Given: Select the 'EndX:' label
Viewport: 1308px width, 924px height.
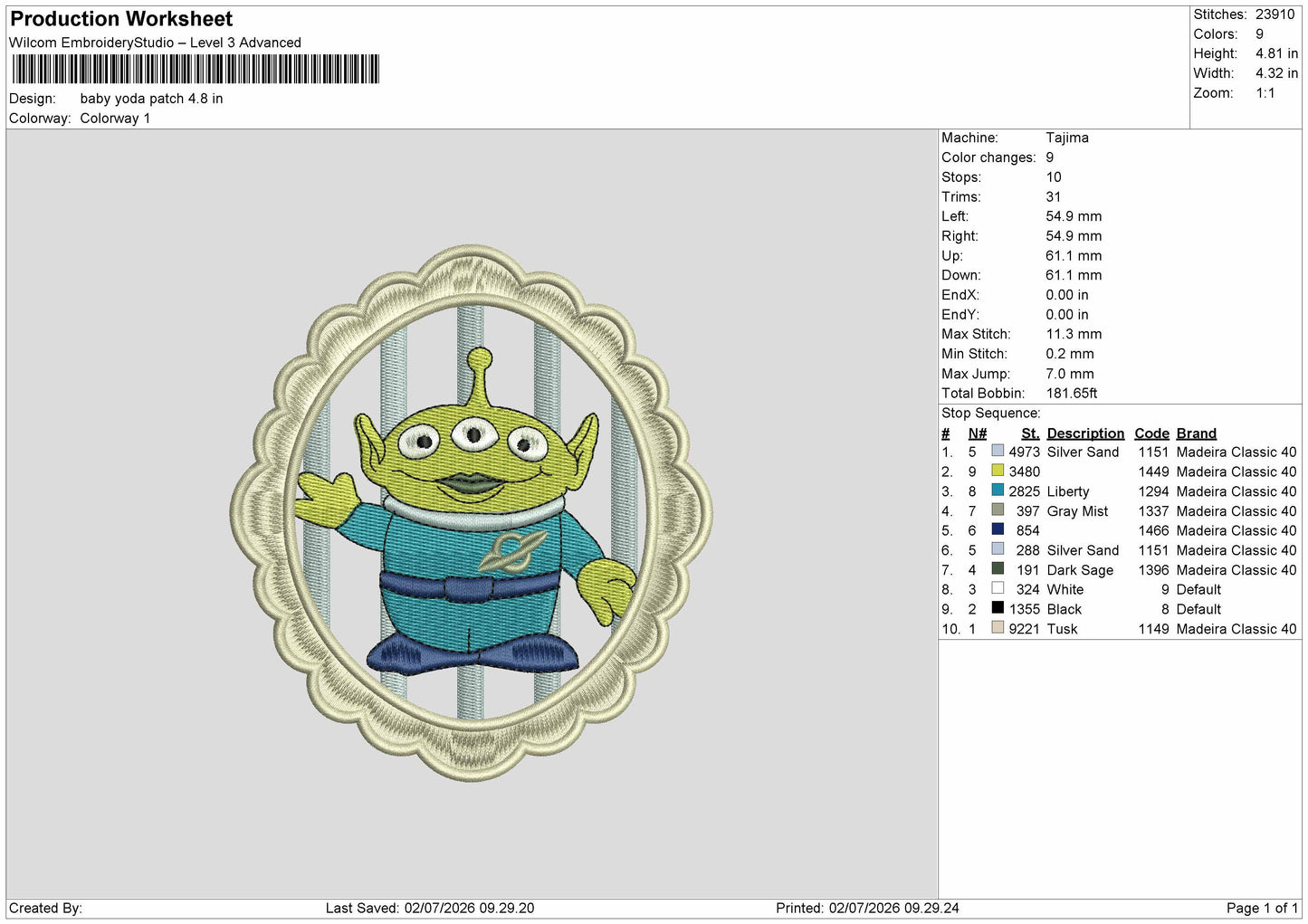Looking at the screenshot, I should (x=960, y=295).
